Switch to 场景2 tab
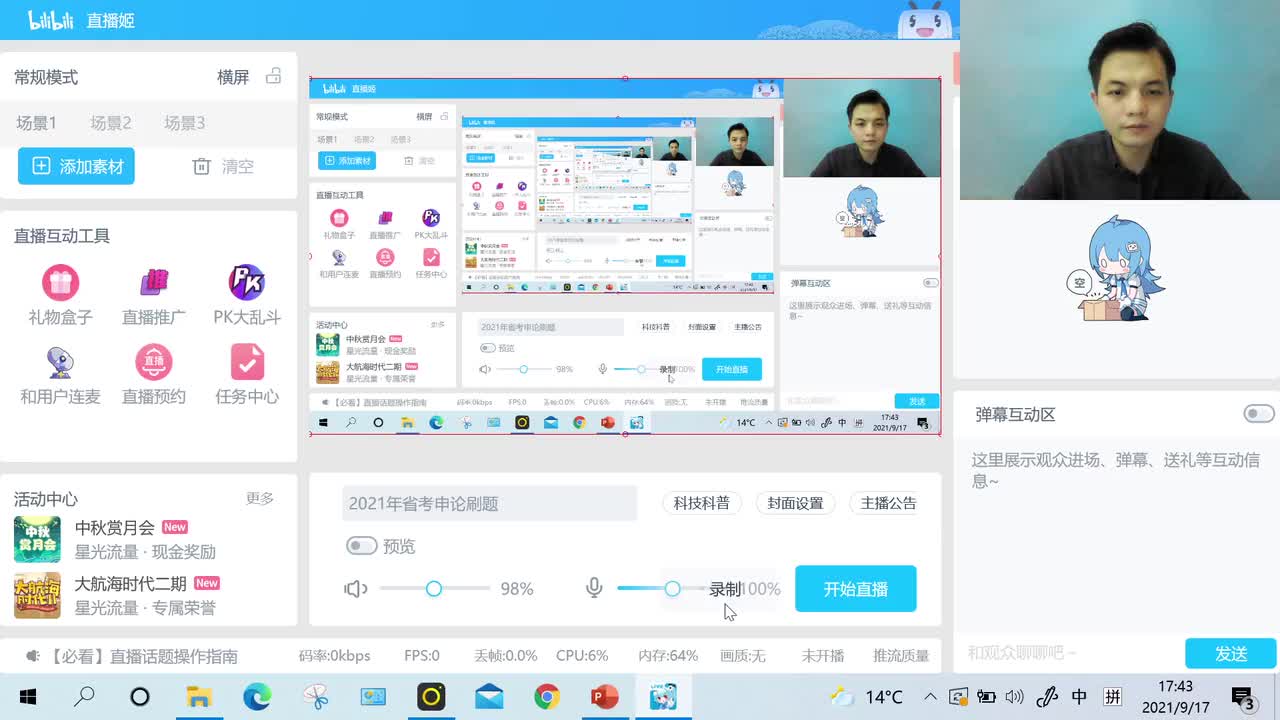This screenshot has height=720, width=1280. (111, 123)
